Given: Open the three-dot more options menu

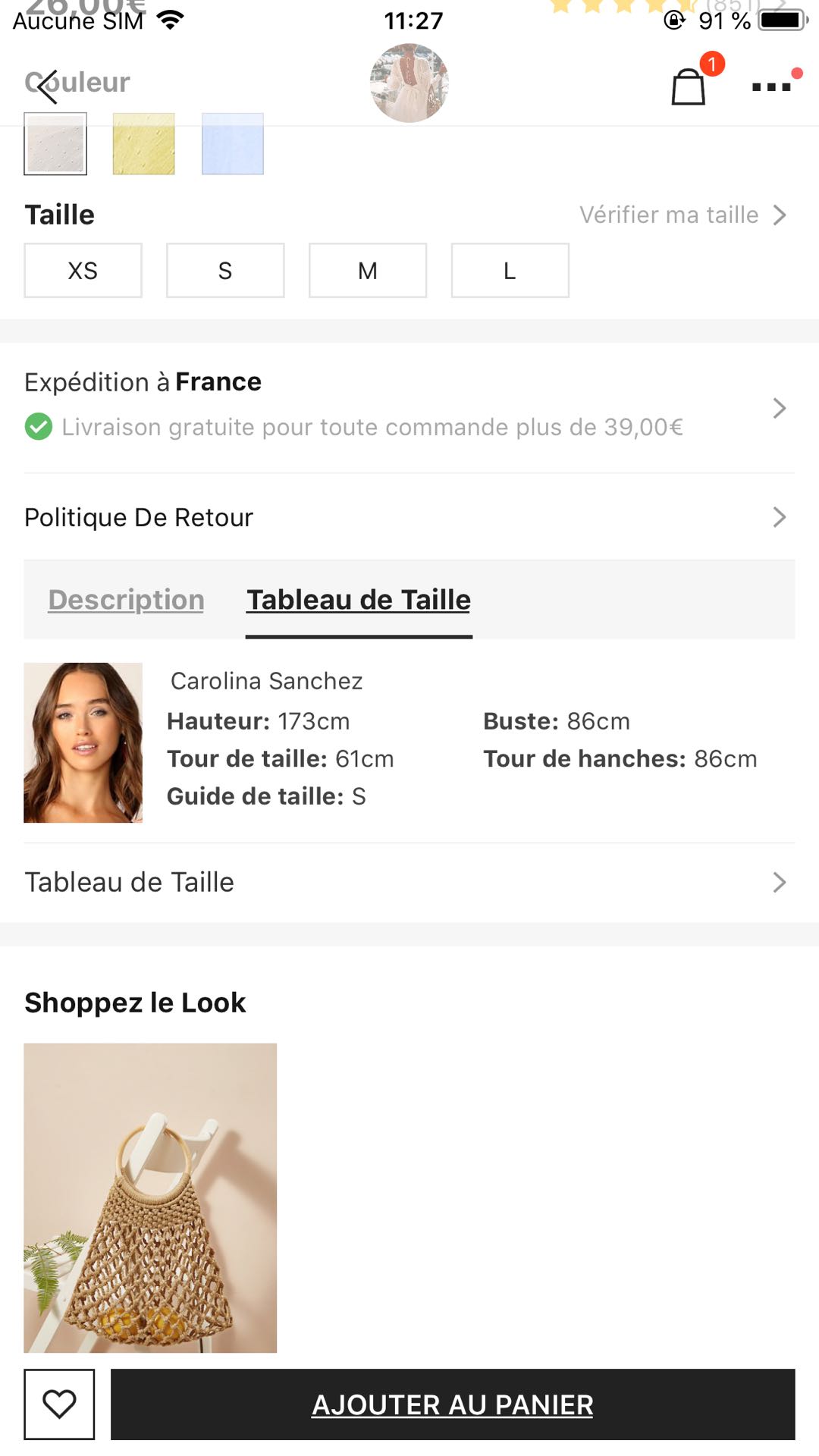Looking at the screenshot, I should pos(772,86).
